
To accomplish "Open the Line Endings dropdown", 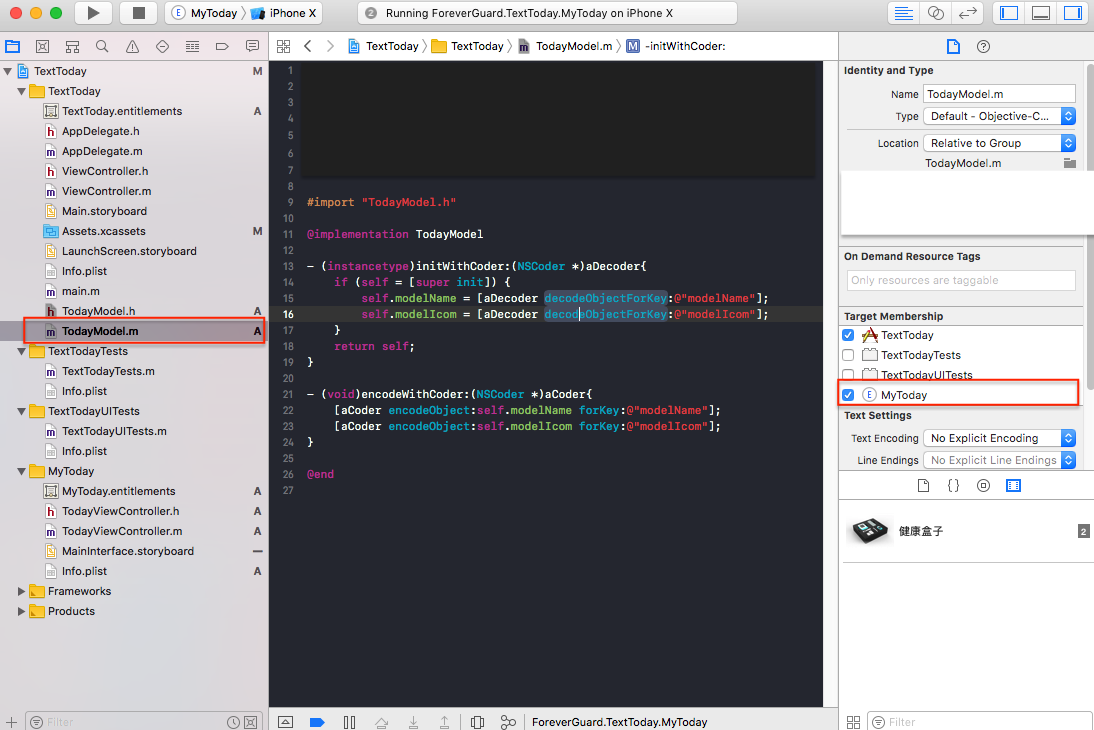I will click(x=999, y=460).
